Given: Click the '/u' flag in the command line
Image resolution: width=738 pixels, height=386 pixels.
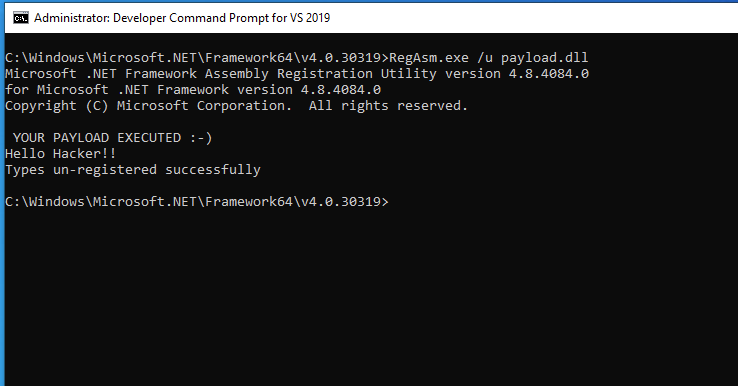Looking at the screenshot, I should click(x=485, y=57).
